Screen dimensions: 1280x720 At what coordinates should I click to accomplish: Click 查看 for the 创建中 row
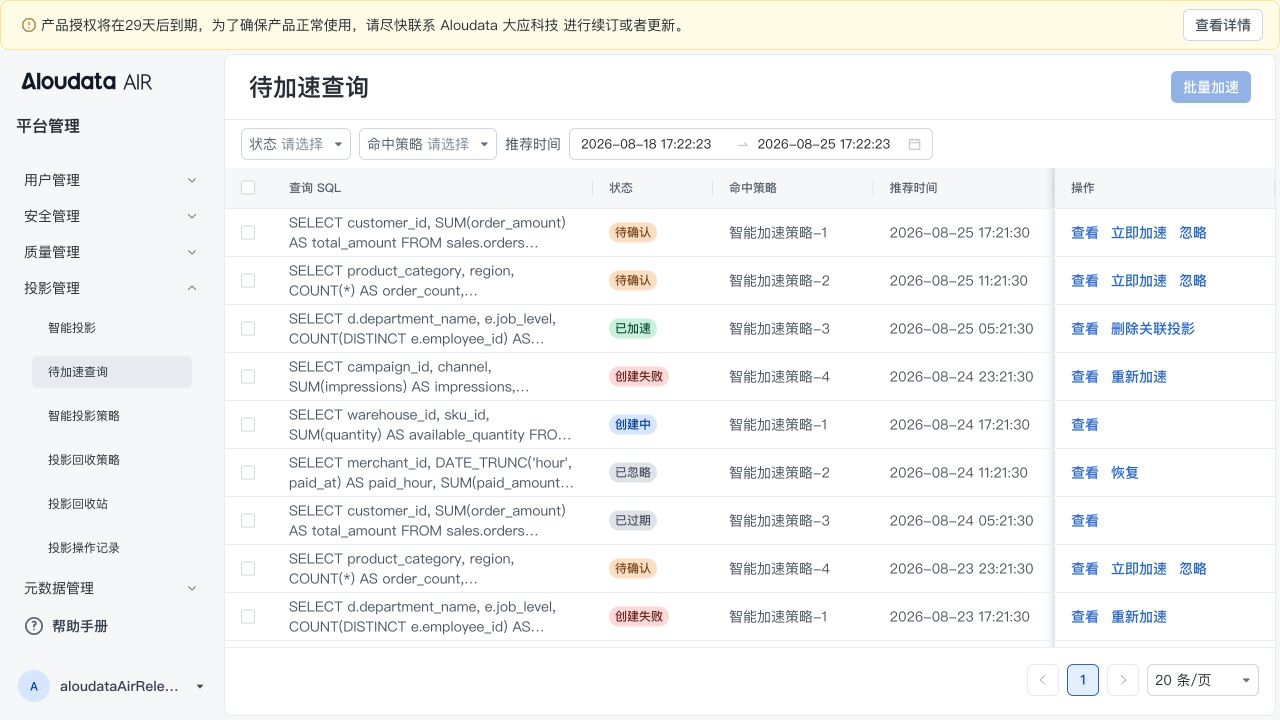coord(1085,424)
